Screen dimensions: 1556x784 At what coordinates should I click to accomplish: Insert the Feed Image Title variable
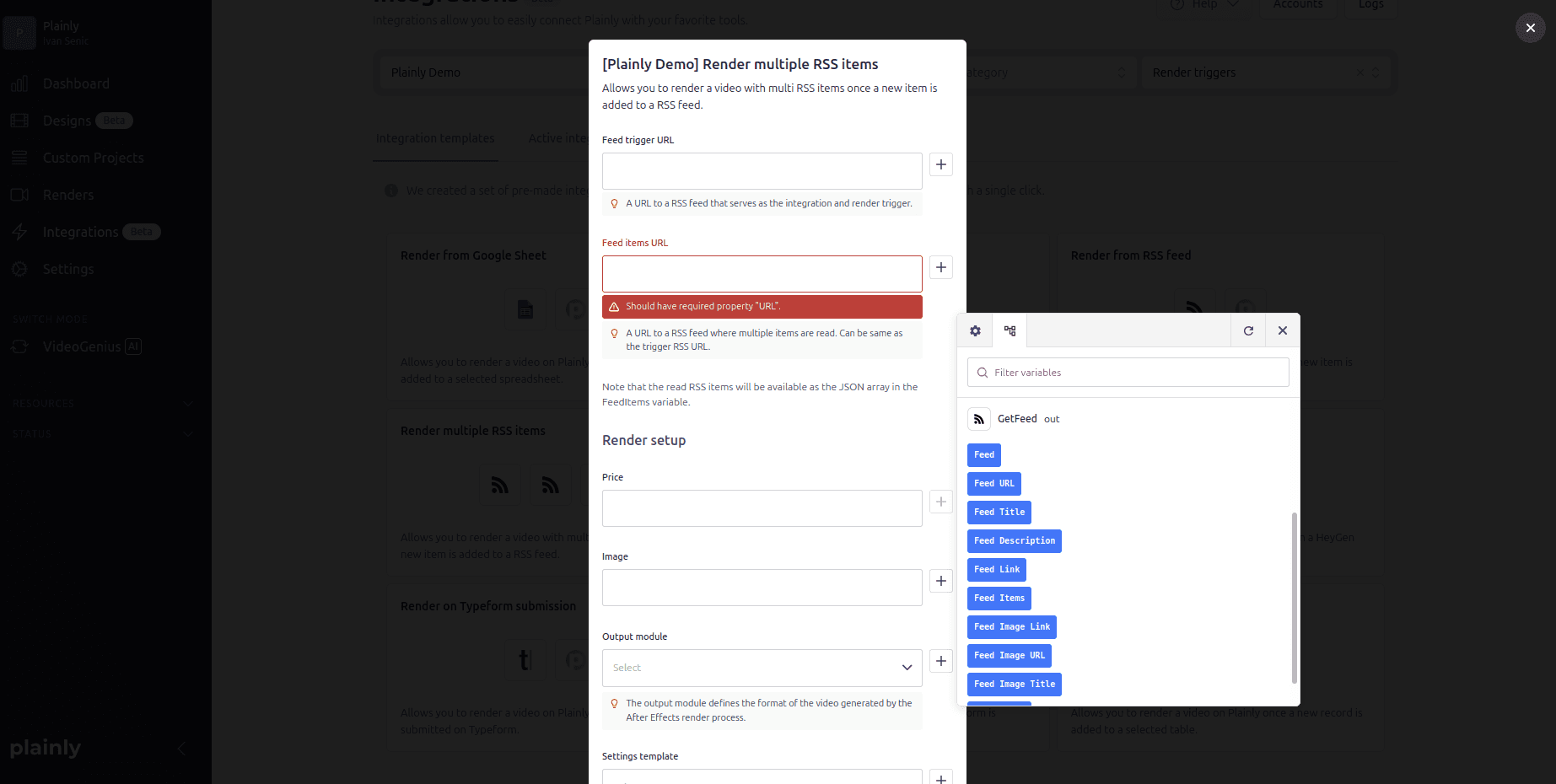1015,685
